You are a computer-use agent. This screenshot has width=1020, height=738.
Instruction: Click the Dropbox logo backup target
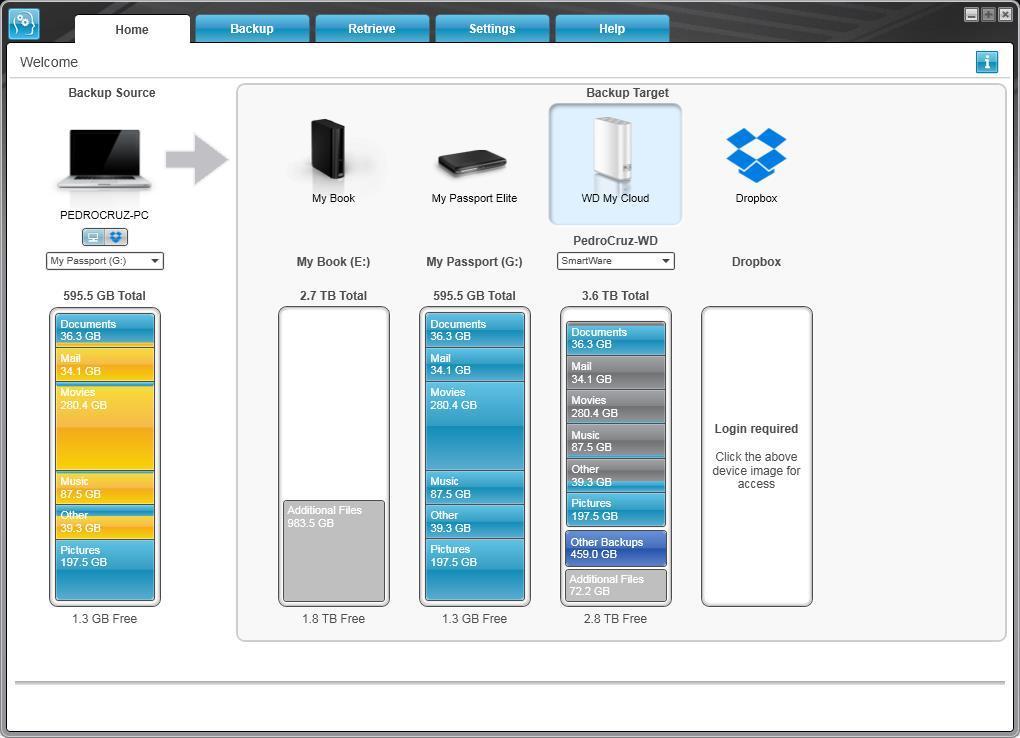pos(756,155)
